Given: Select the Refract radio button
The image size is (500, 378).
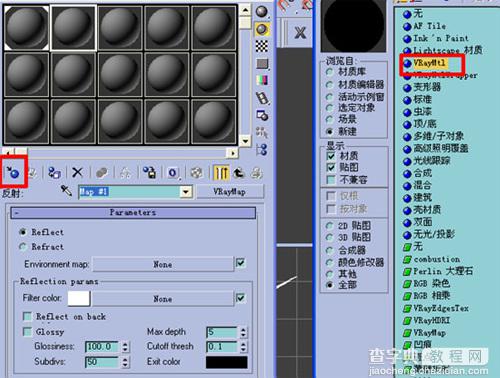Looking at the screenshot, I should click(x=23, y=247).
